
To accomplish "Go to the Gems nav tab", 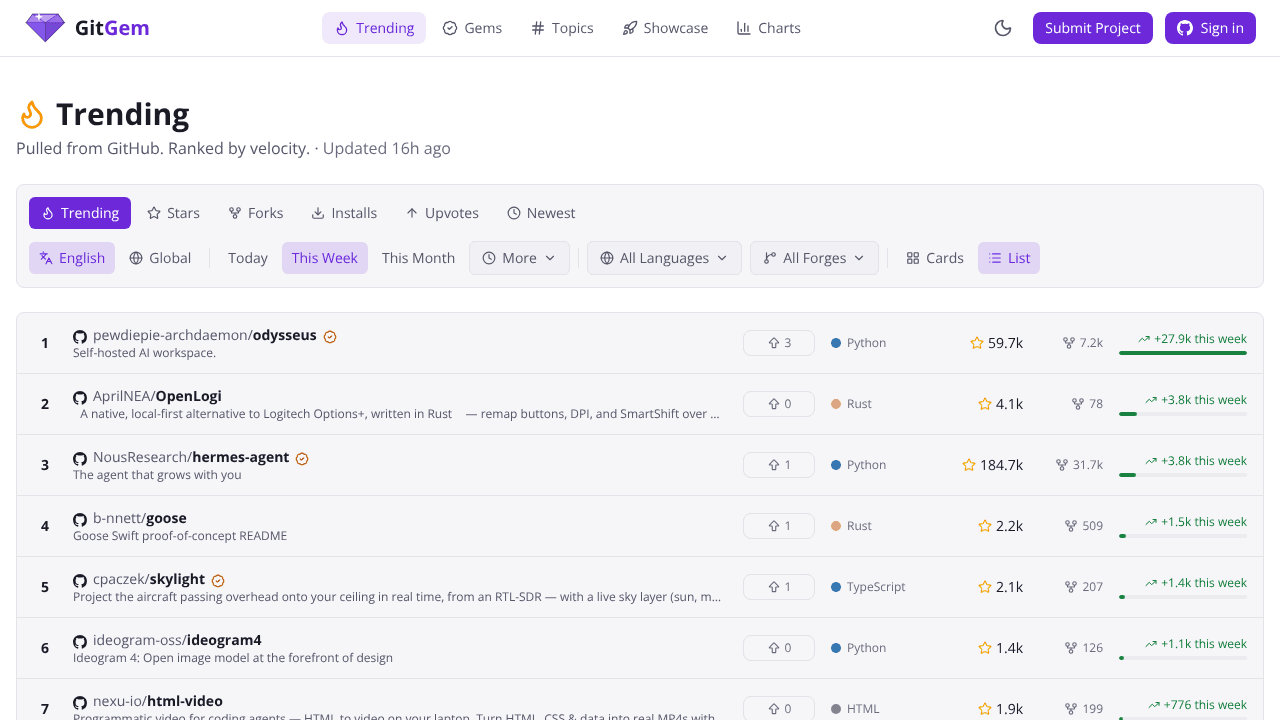I will tap(472, 28).
